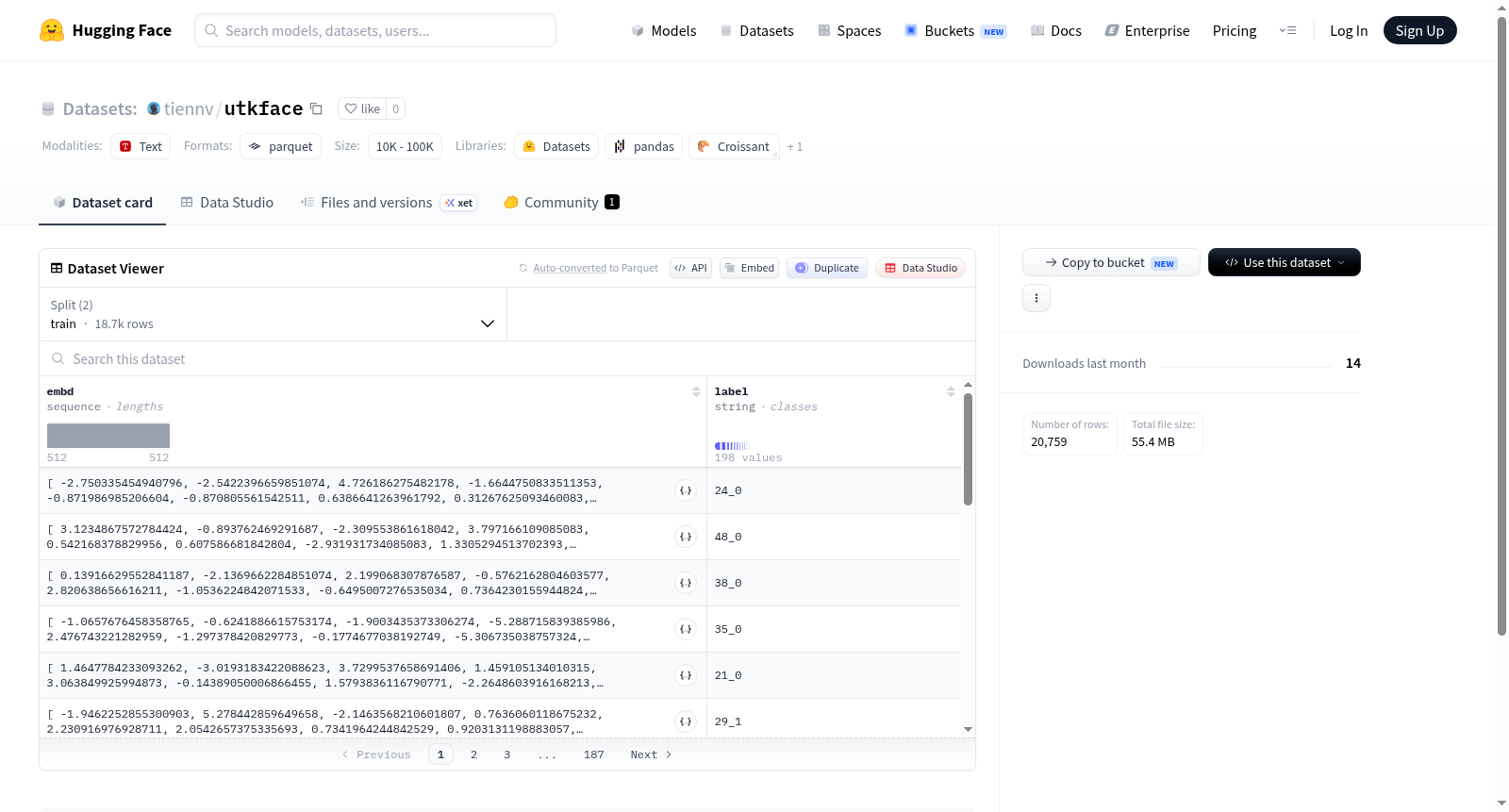The width and height of the screenshot is (1509, 812).
Task: Open the Spaces nav item
Action: pos(850,30)
